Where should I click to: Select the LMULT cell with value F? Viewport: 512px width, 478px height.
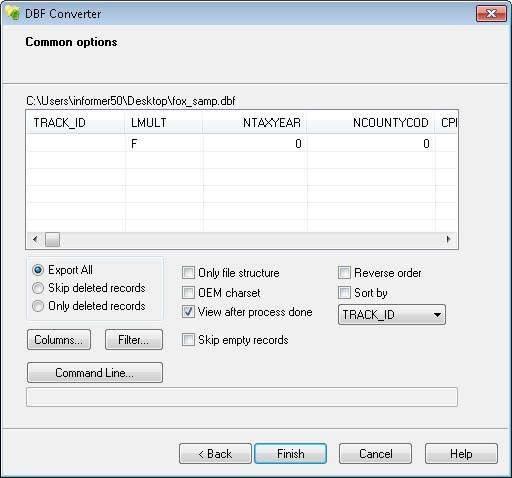164,144
